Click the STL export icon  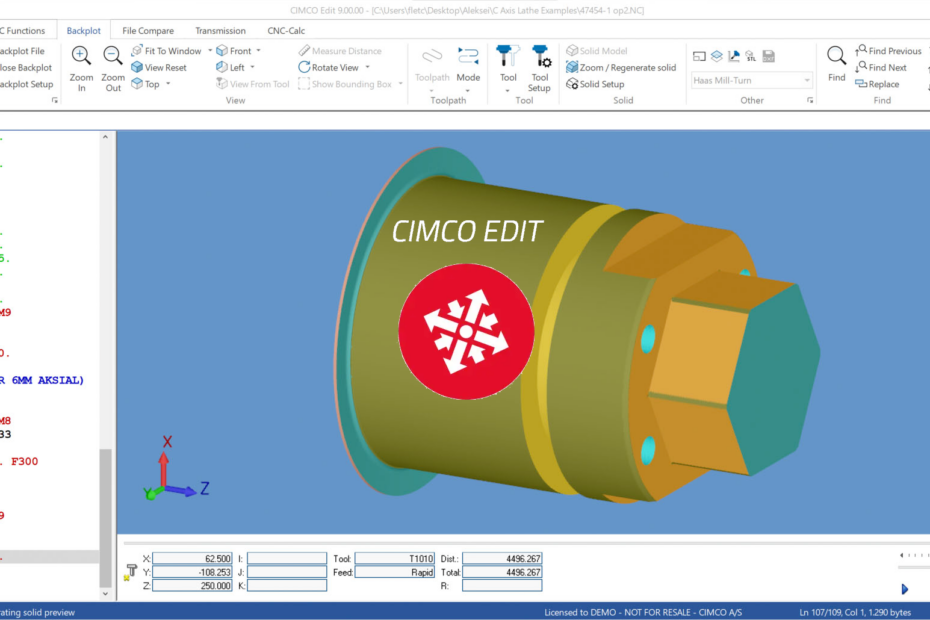pos(751,56)
